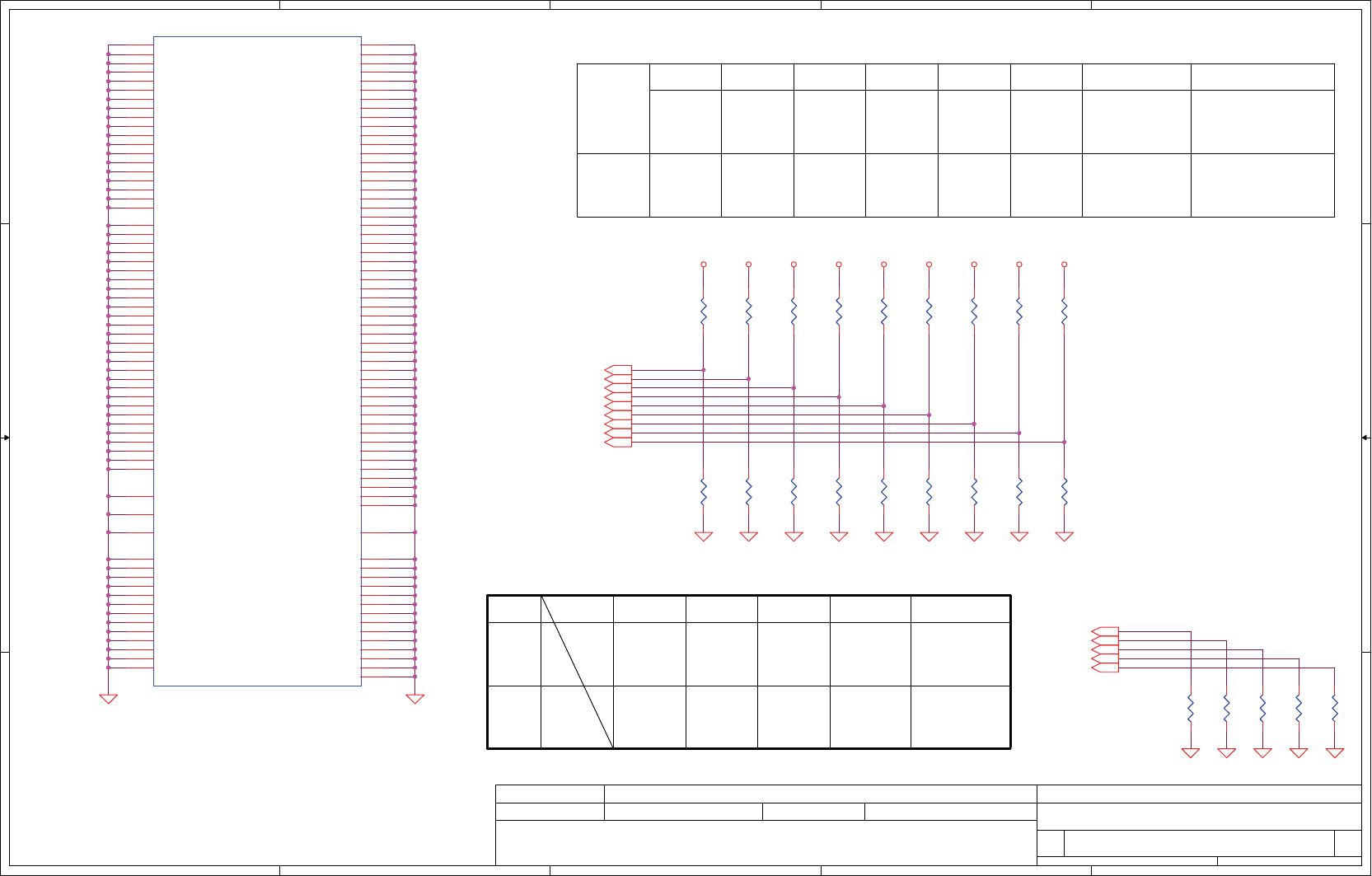
Task: Select rightmost pull-down resistor in nine-resistor row
Action: (x=1064, y=492)
